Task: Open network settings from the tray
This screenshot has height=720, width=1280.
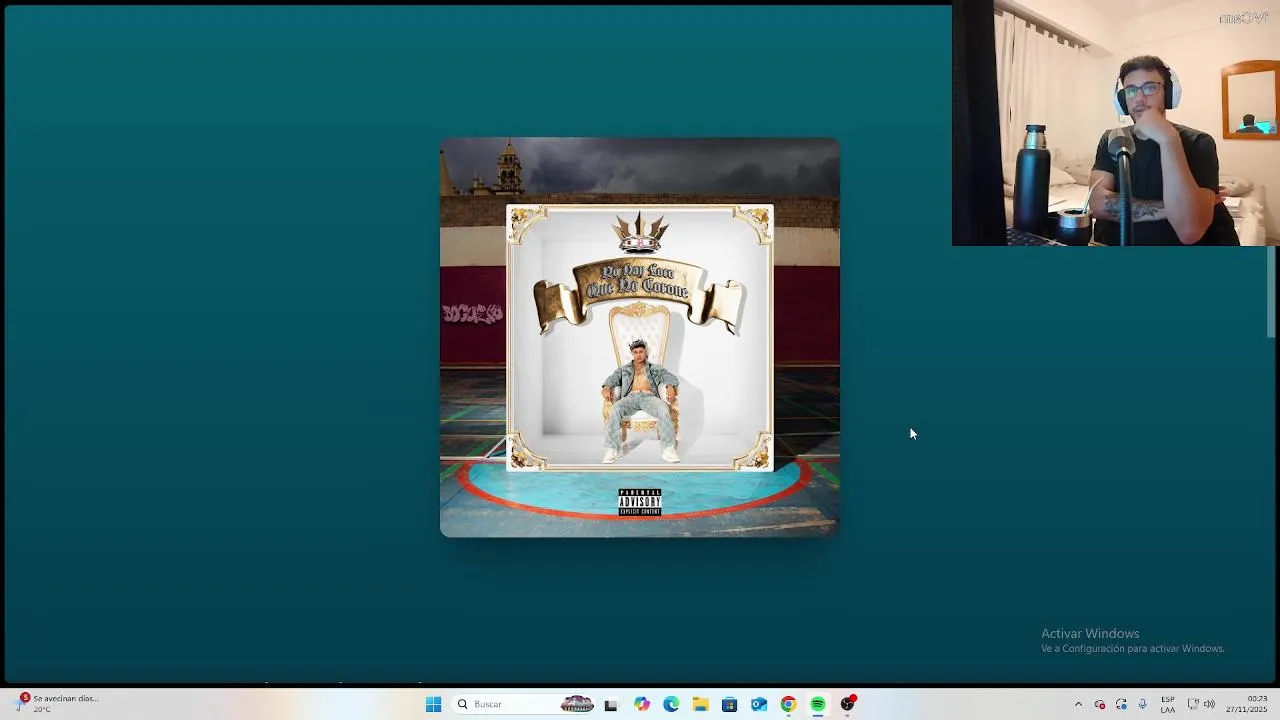Action: 1193,704
